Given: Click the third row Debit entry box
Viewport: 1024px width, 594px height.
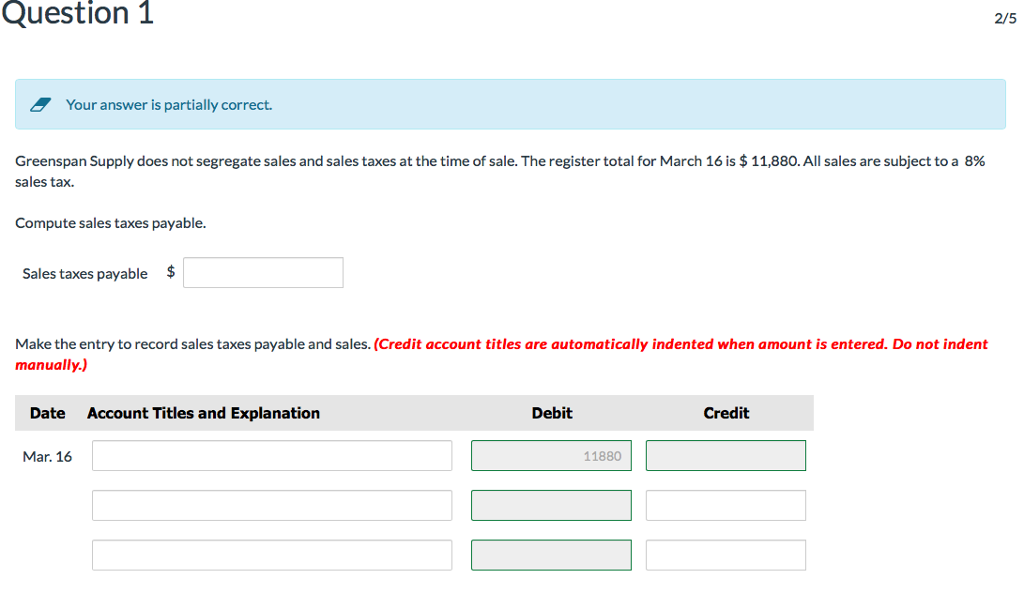Looking at the screenshot, I should point(551,555).
